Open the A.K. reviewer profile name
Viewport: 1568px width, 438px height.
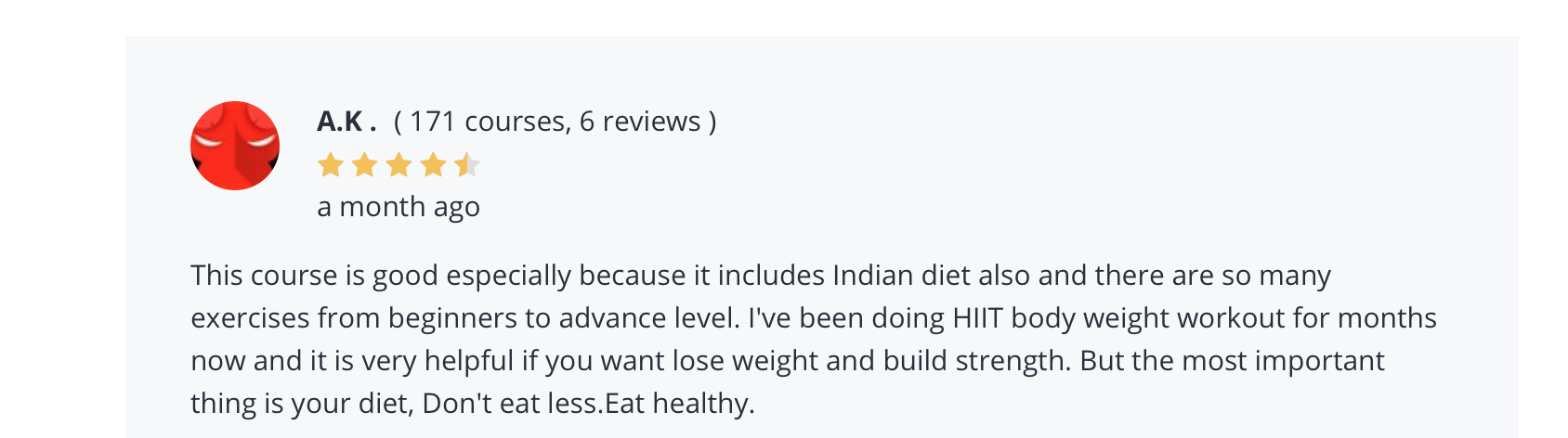click(x=346, y=122)
